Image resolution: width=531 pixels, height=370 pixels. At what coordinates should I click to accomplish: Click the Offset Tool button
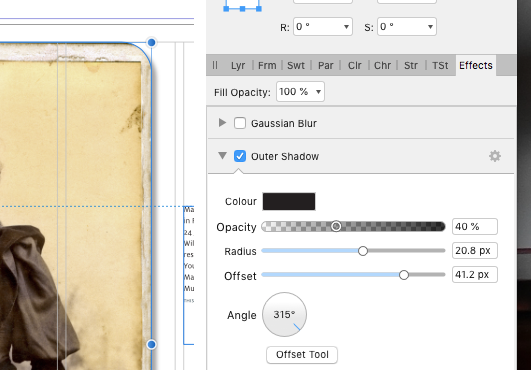tap(302, 355)
